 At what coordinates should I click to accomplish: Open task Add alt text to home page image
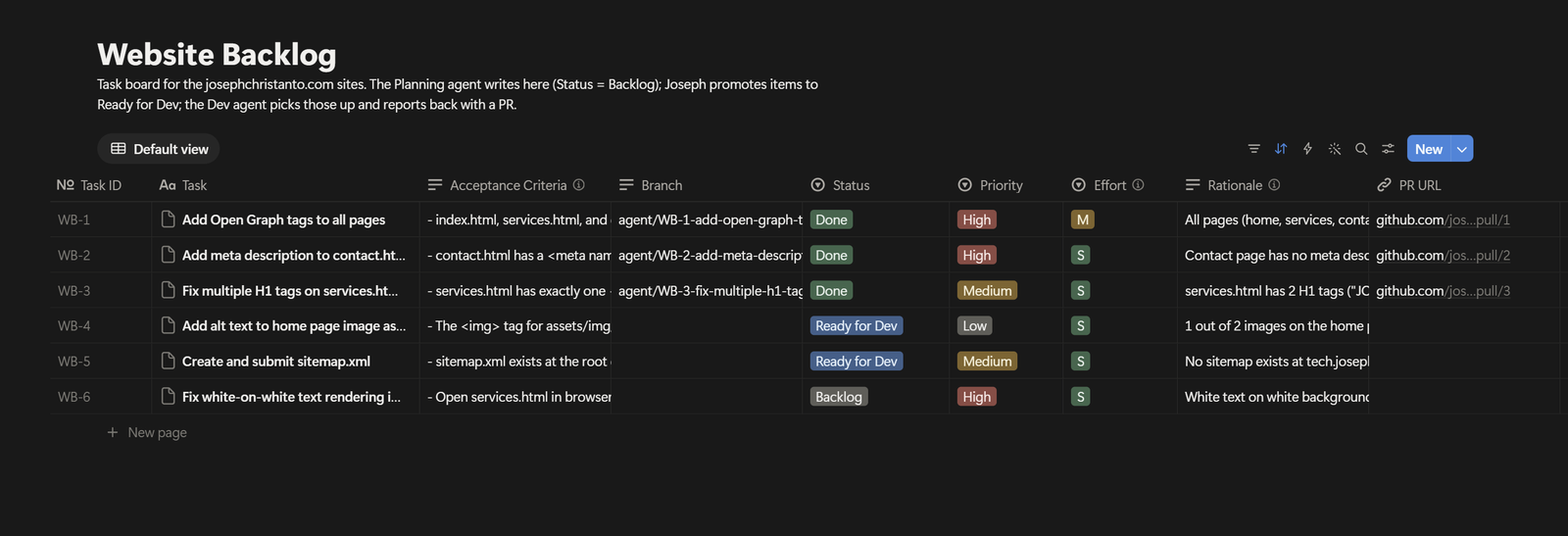coord(294,325)
